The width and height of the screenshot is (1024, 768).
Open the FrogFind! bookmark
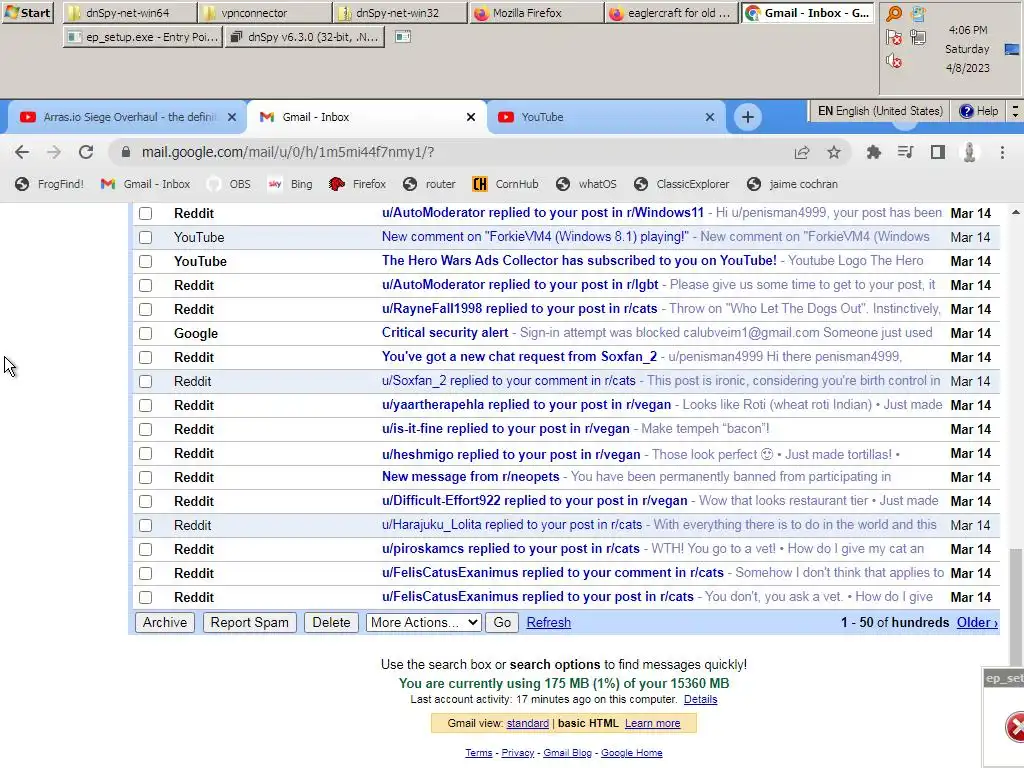click(50, 184)
